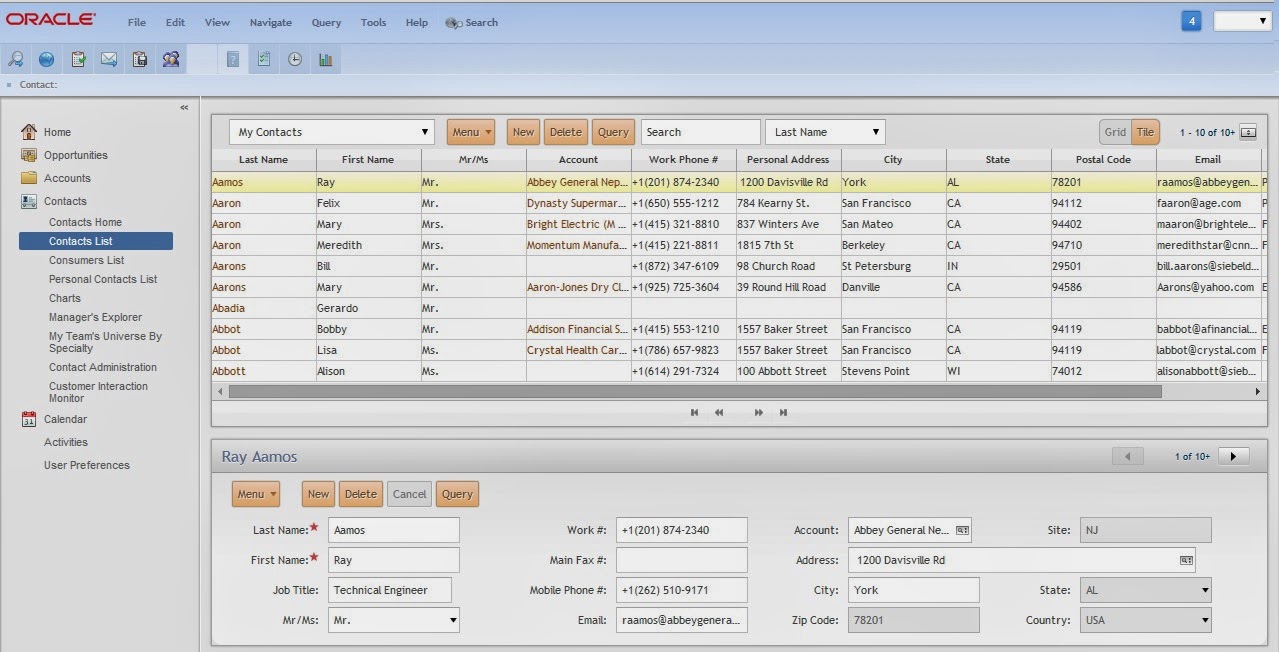Open Consumers List in sidebar
This screenshot has width=1279, height=652.
click(x=87, y=260)
